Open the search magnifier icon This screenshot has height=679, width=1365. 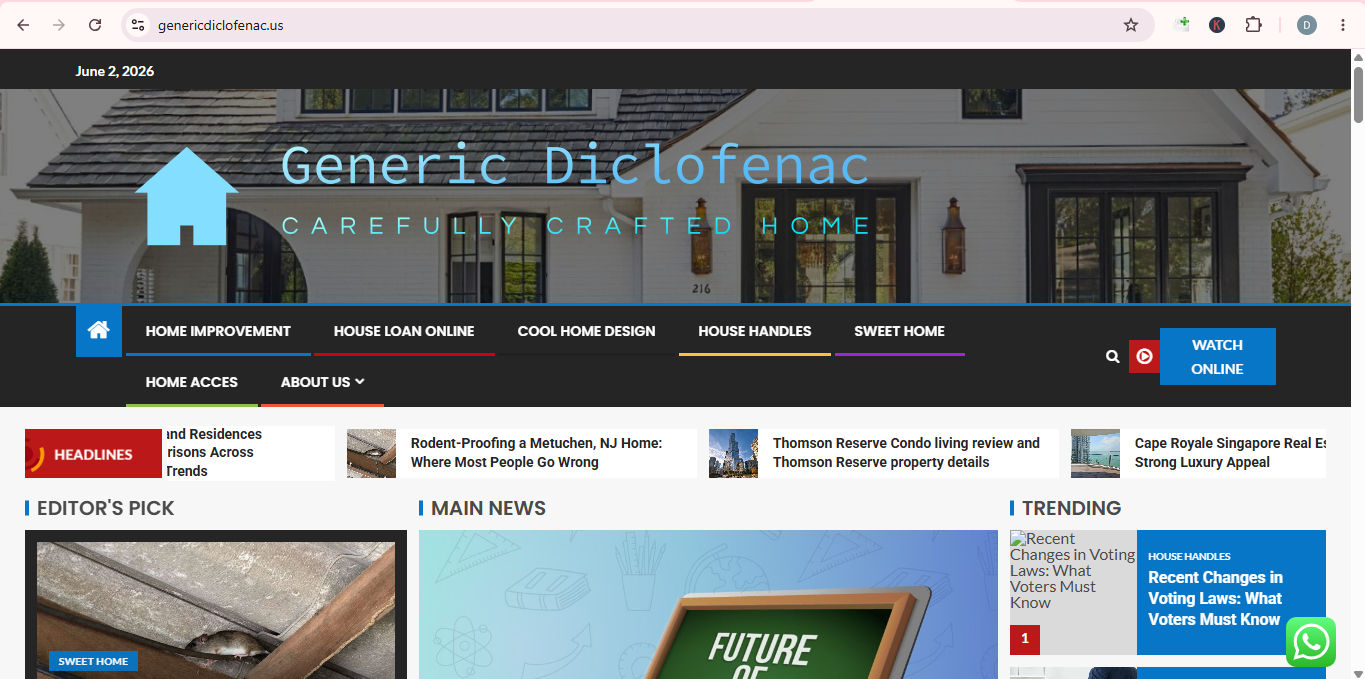1112,356
